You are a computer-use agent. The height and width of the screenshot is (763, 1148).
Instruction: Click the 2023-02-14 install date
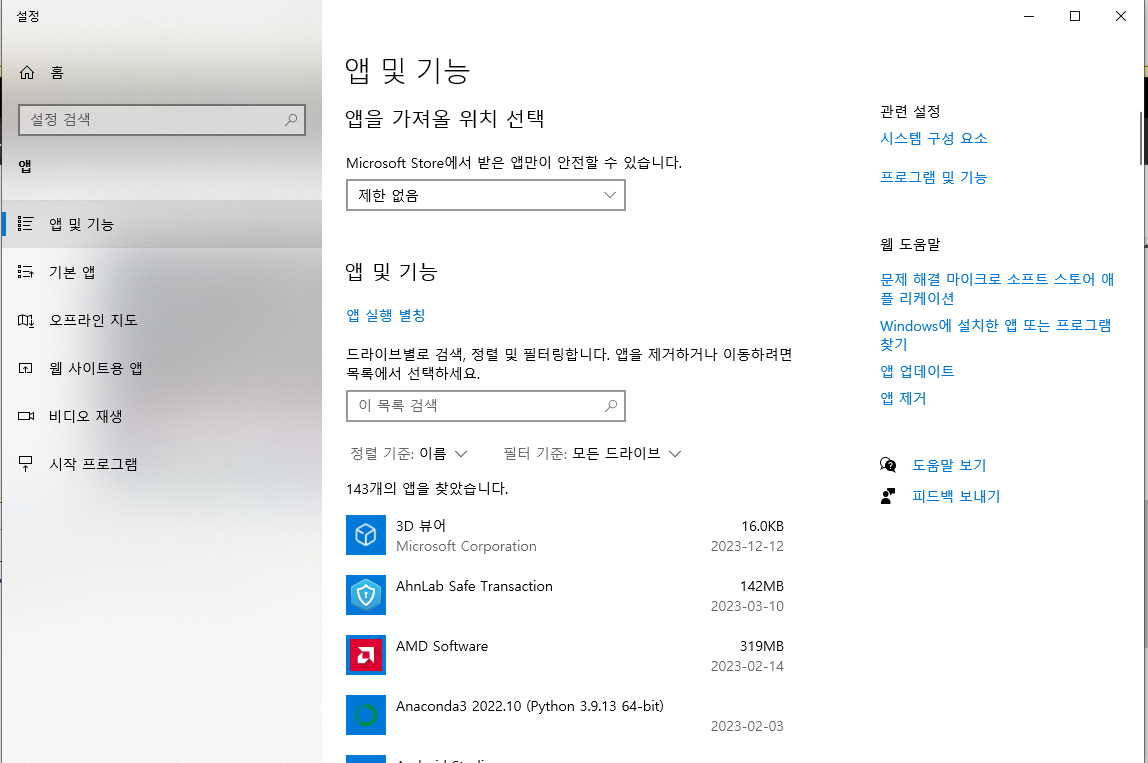tap(747, 666)
